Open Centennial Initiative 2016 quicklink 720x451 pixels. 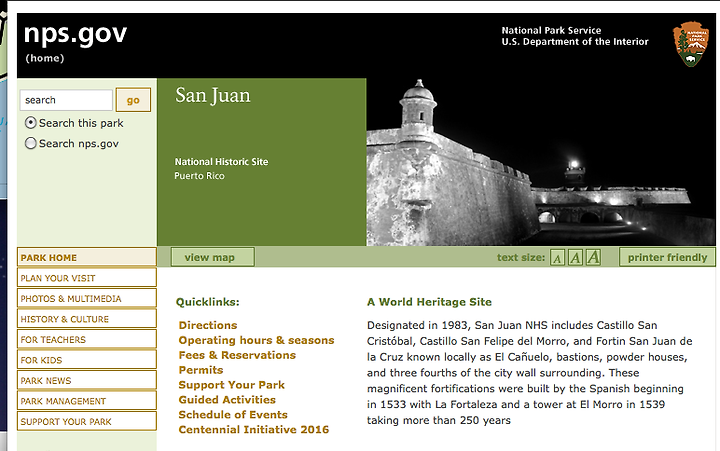coord(253,429)
